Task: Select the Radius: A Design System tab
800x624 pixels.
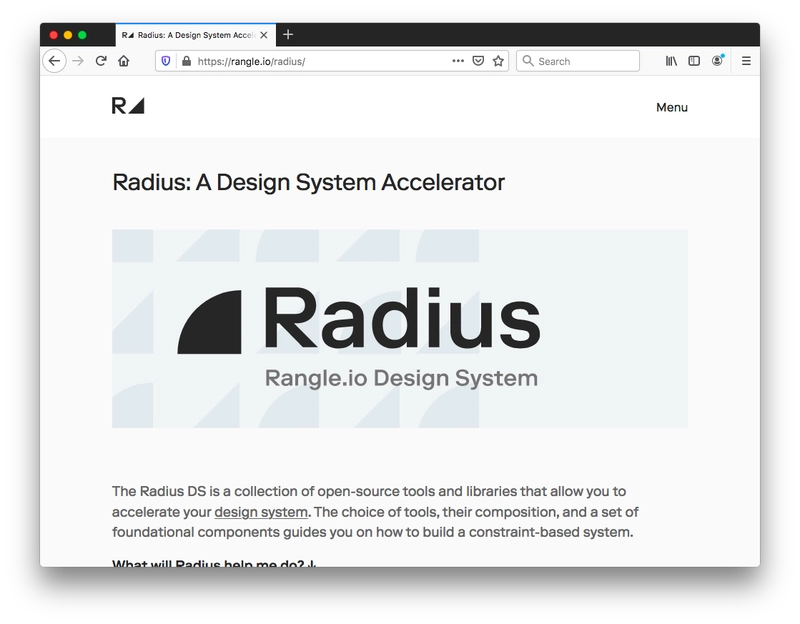Action: pyautogui.click(x=196, y=35)
